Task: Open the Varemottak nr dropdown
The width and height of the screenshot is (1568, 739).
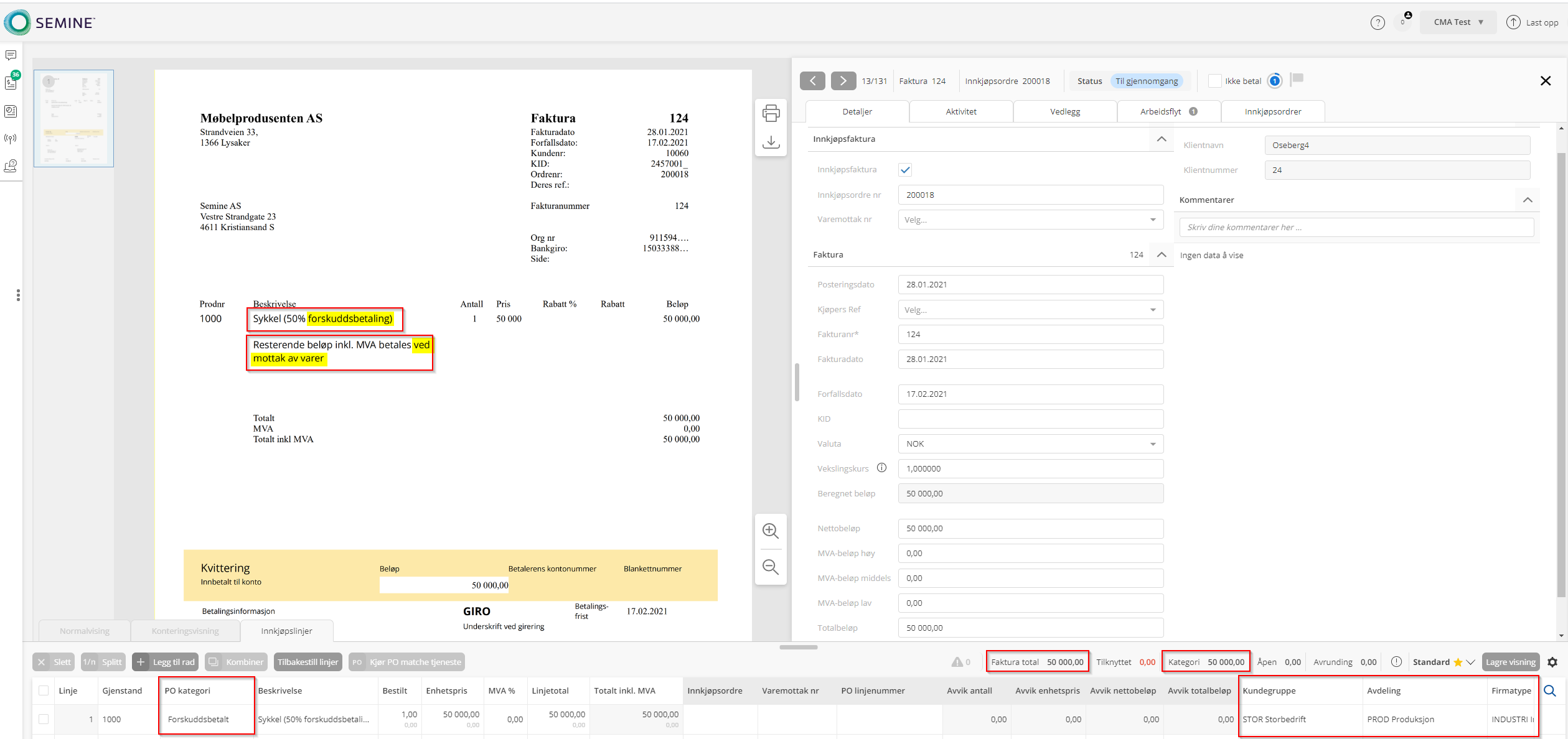Action: pos(1030,220)
